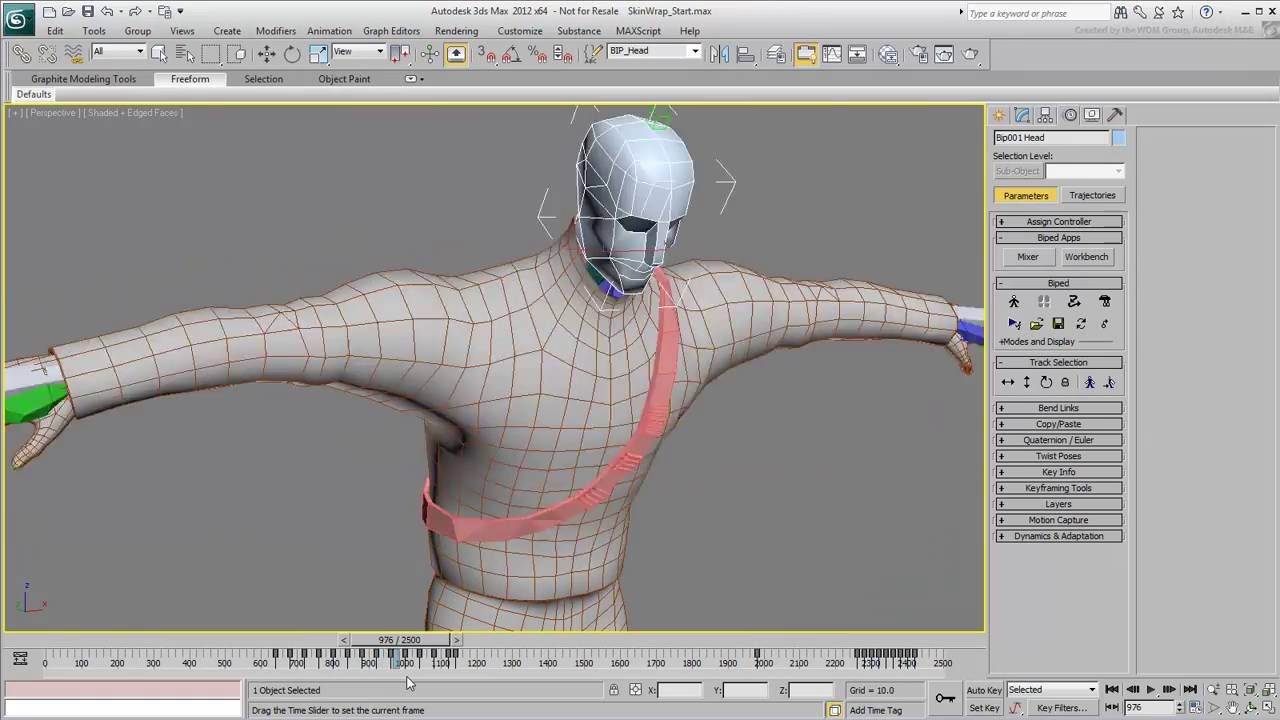Image resolution: width=1280 pixels, height=720 pixels.
Task: Toggle the Window/Crossing selection button
Action: [238, 54]
